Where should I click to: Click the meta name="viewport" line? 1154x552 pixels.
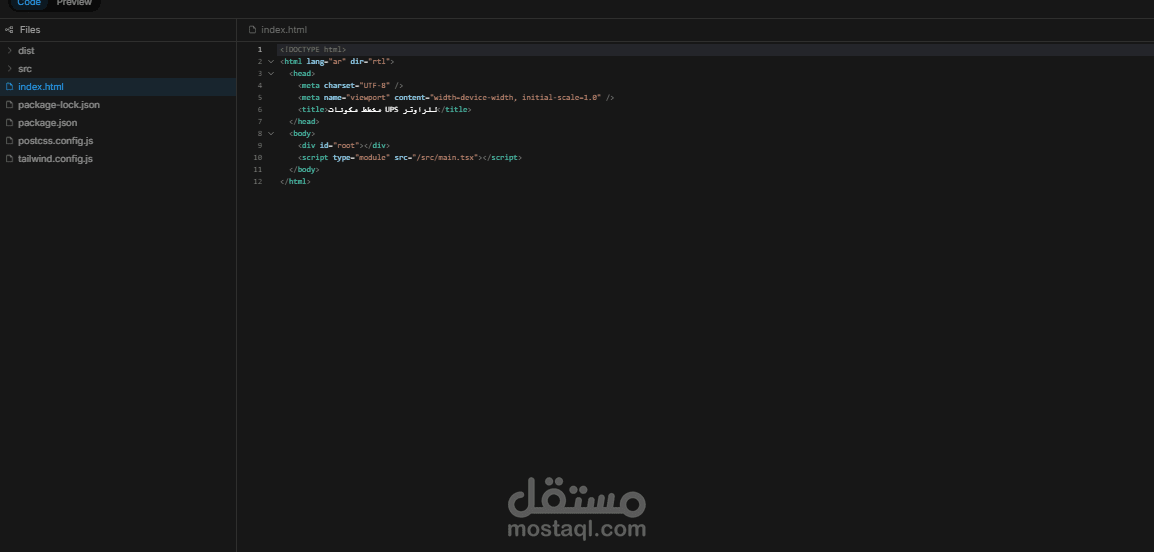[x=456, y=98]
